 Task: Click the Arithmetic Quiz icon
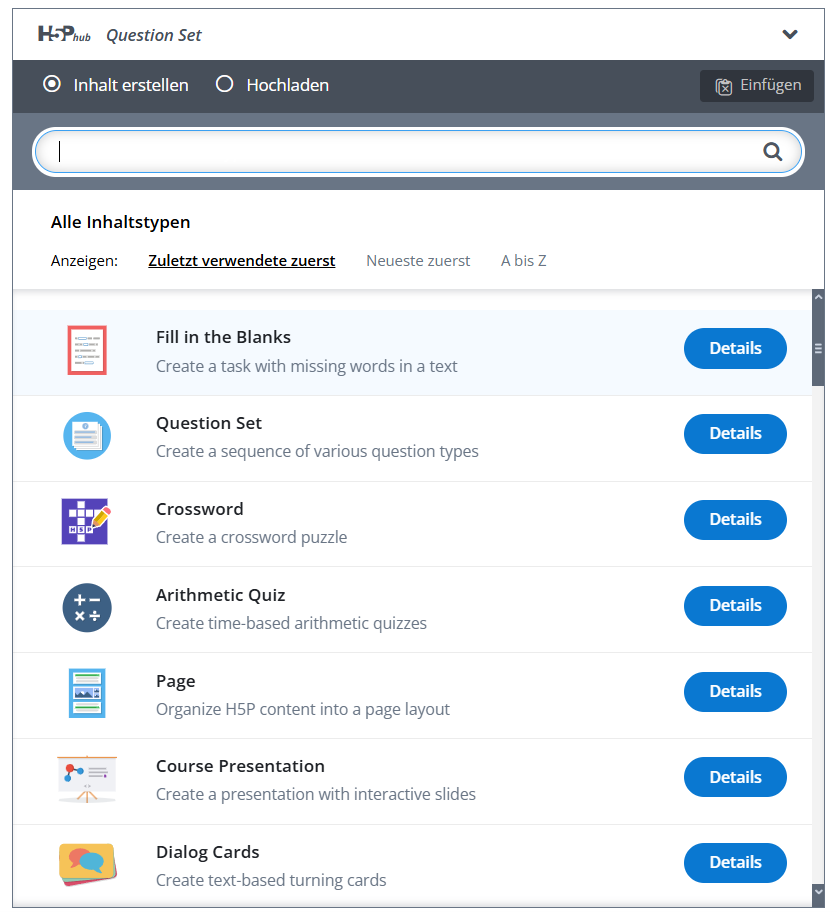[x=87, y=608]
